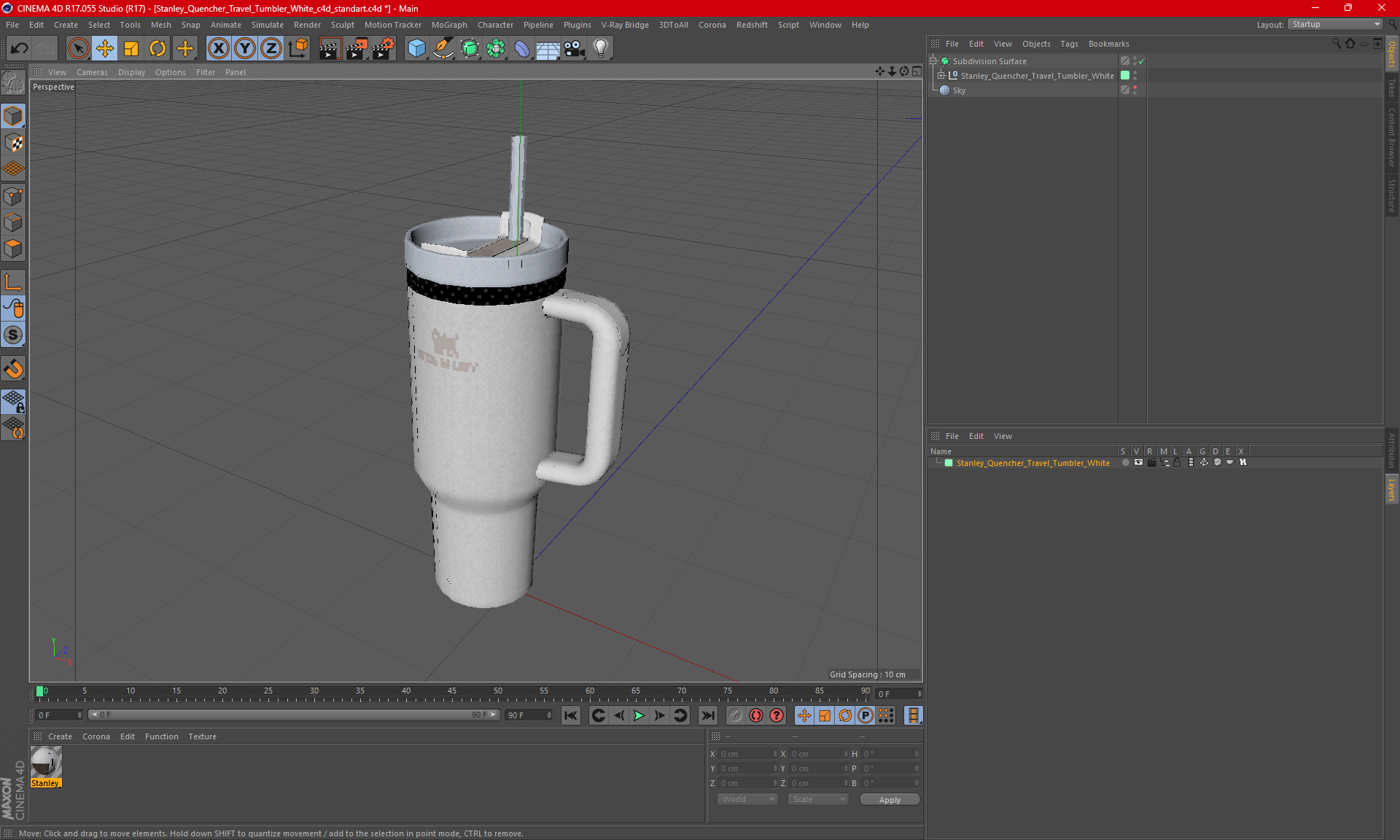Click the Record Active Objects button
The image size is (1400, 840).
pos(736,716)
